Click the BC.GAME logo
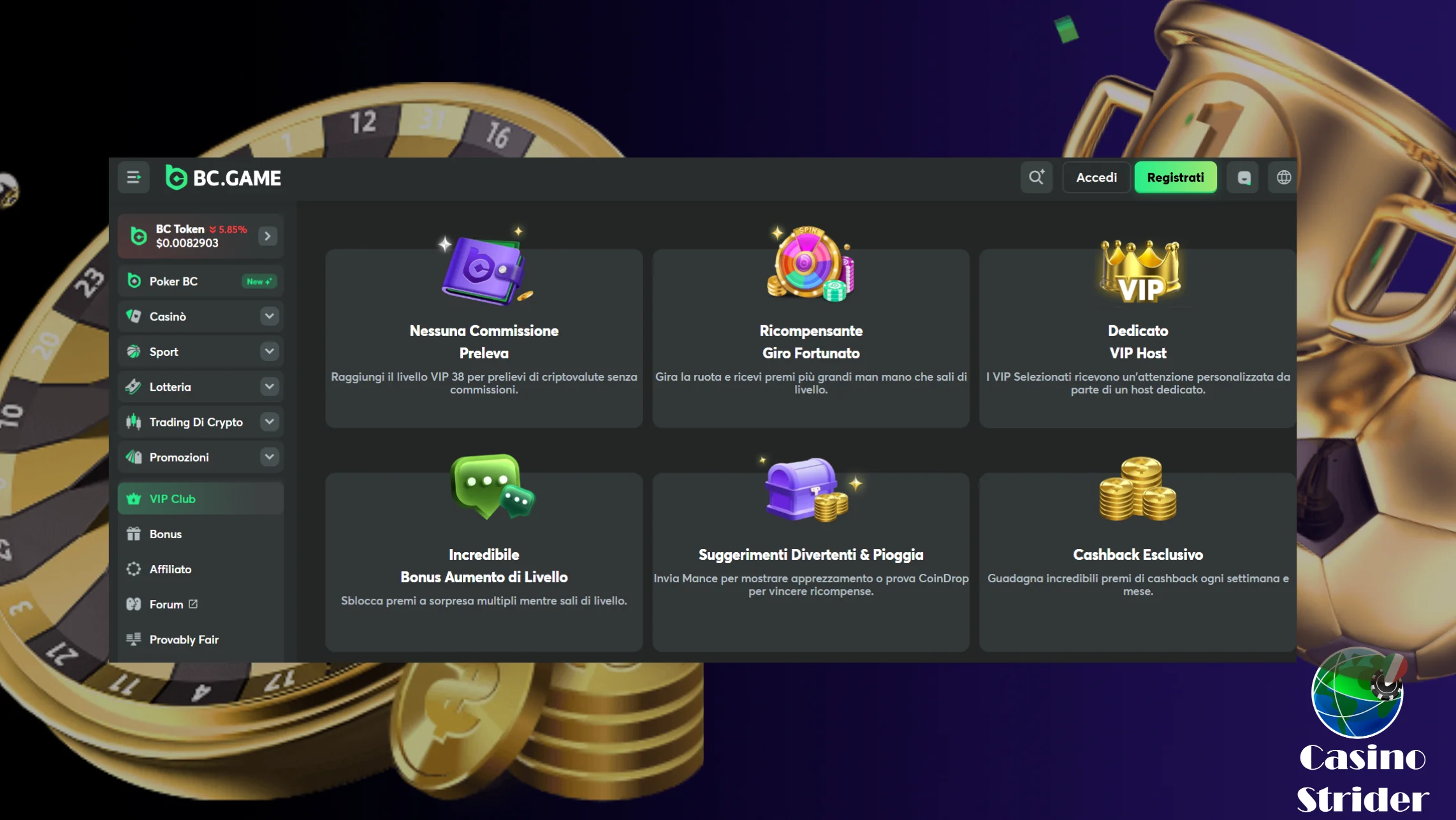This screenshot has height=820, width=1456. coord(223,177)
